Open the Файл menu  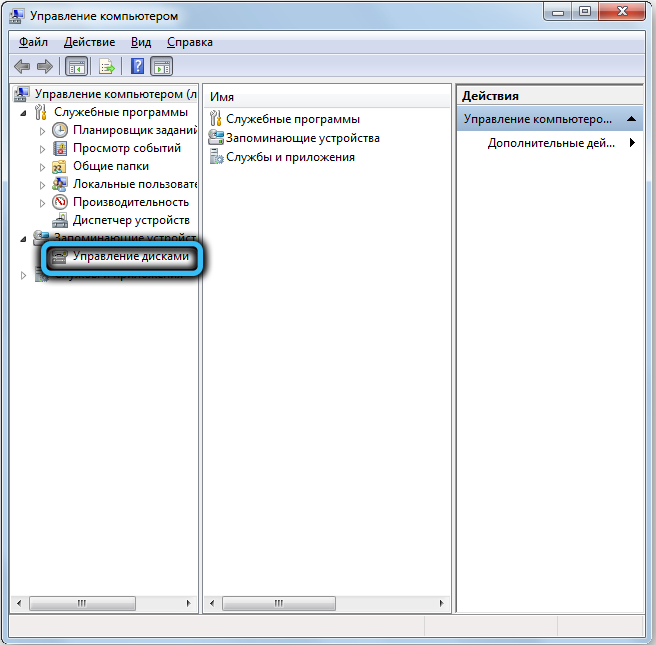pyautogui.click(x=33, y=42)
